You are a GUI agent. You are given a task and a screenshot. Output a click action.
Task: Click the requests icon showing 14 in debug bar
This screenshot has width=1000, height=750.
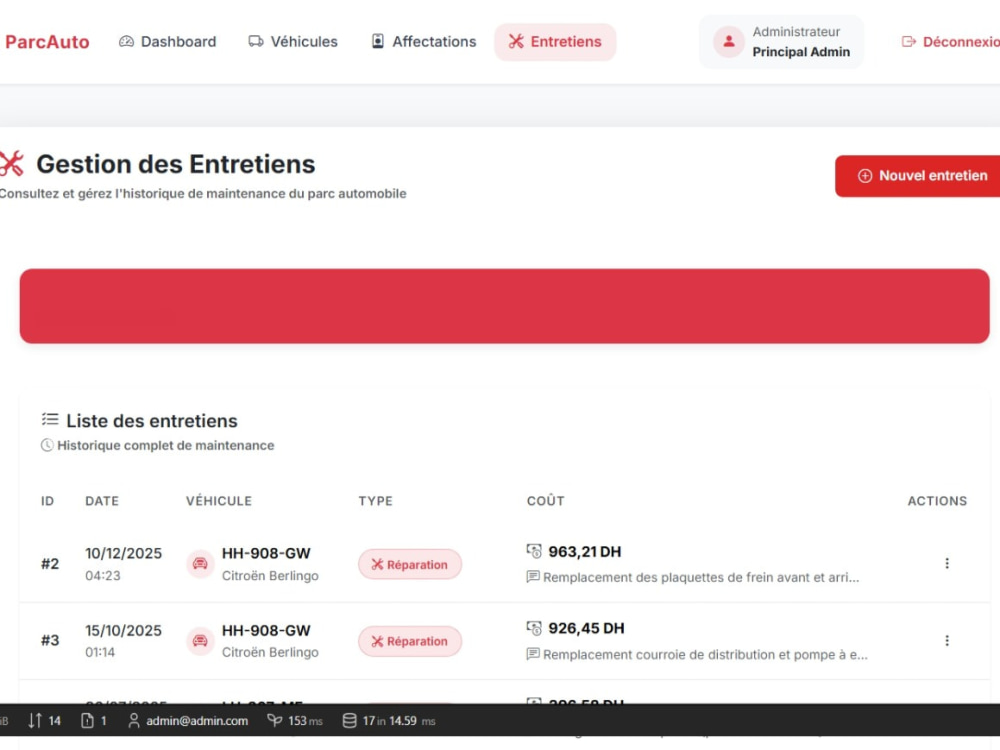point(44,721)
